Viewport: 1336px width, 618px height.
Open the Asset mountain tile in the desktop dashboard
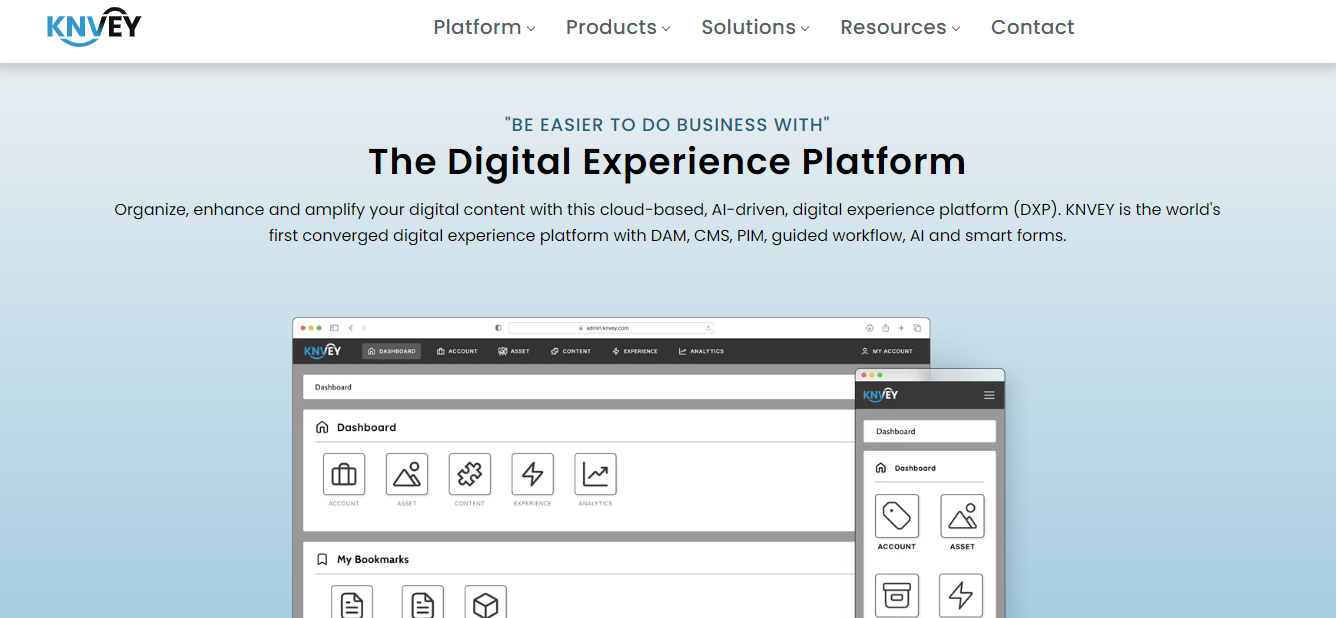(x=407, y=474)
